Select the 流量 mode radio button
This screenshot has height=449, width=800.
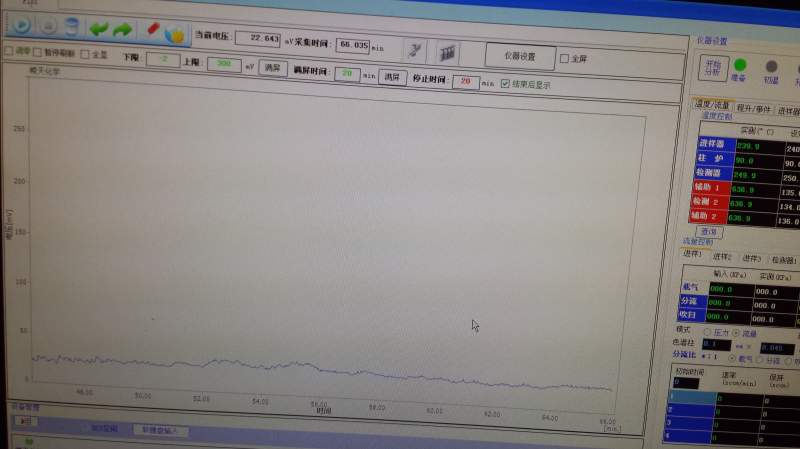coord(736,333)
